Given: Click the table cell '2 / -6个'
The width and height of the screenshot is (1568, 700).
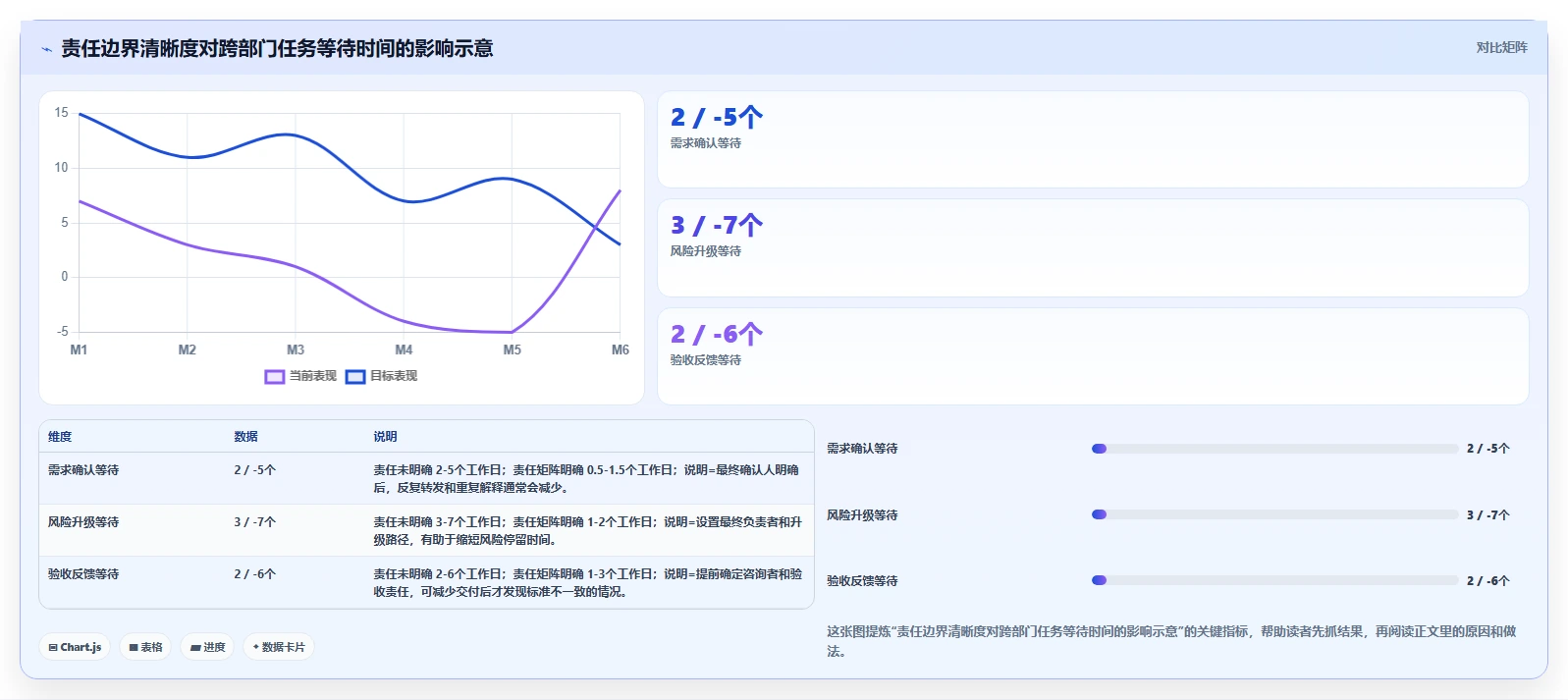Looking at the screenshot, I should coord(255,574).
